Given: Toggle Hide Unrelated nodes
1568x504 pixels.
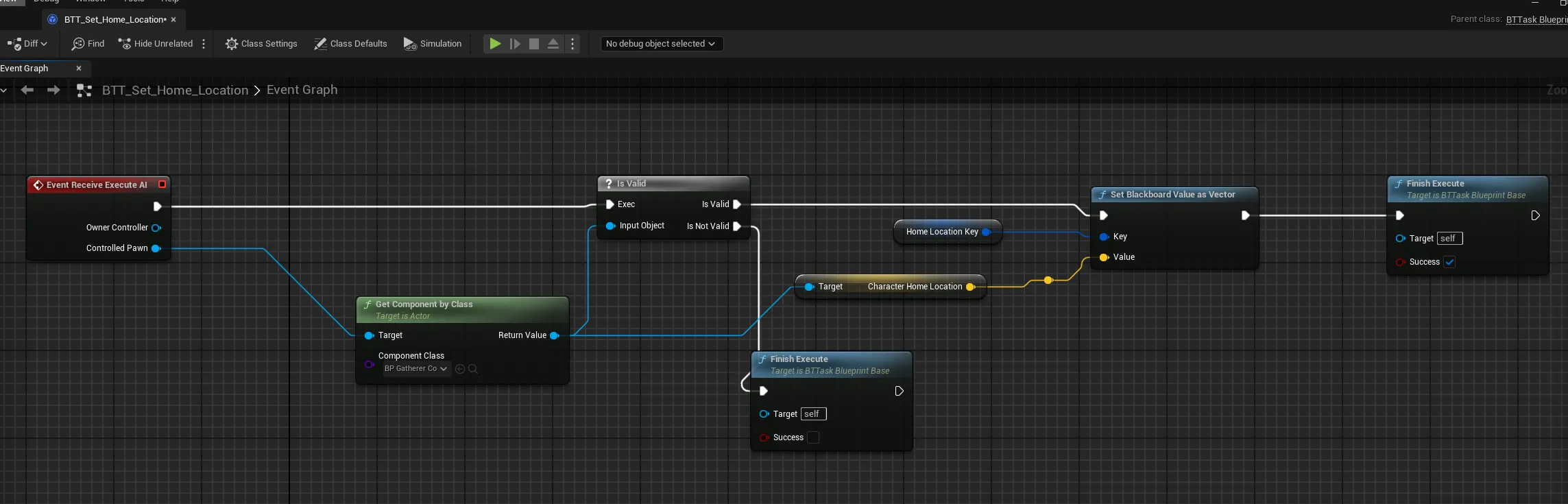Looking at the screenshot, I should (x=156, y=44).
